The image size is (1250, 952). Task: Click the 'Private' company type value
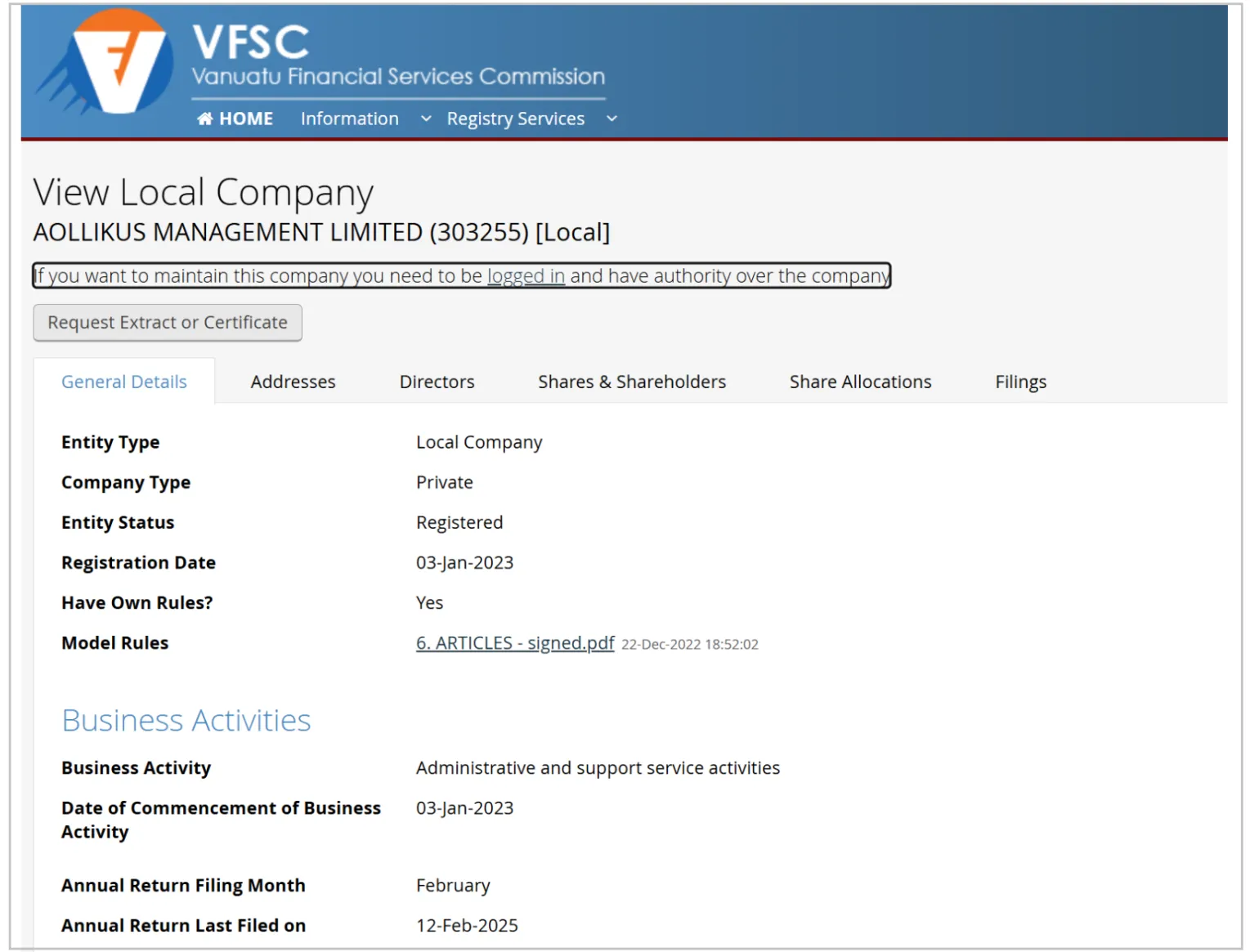coord(445,482)
